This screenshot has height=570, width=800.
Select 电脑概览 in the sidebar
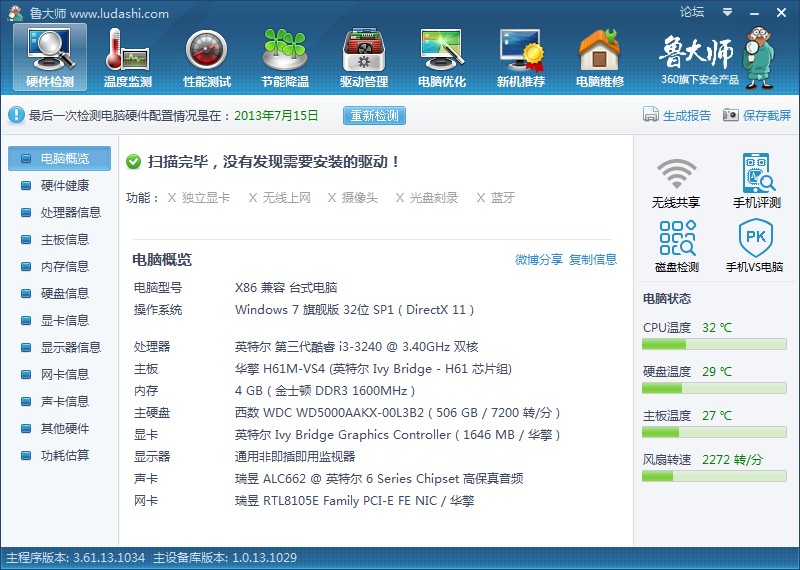pyautogui.click(x=59, y=158)
